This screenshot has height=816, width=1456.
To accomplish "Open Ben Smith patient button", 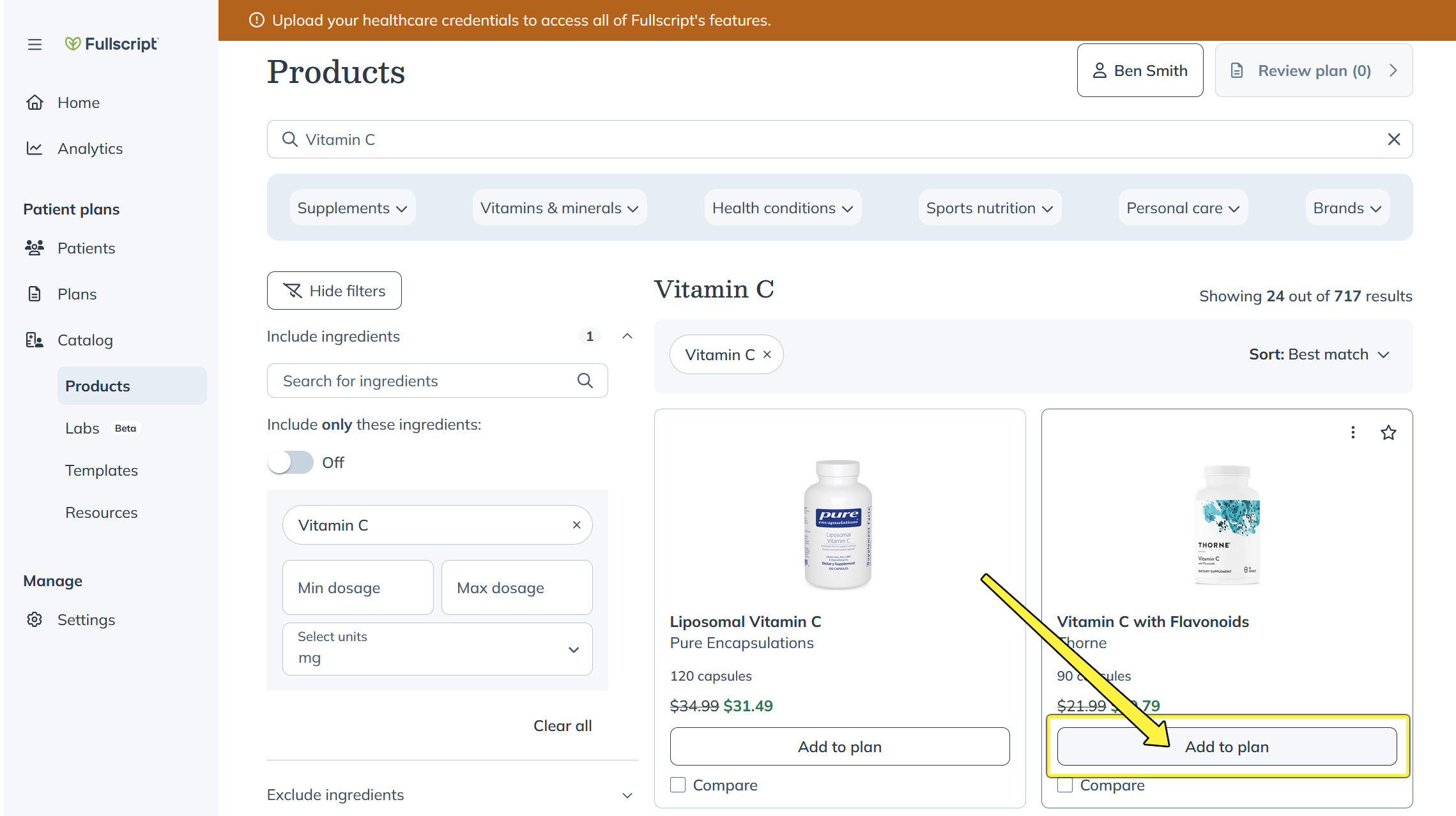I will click(x=1140, y=70).
